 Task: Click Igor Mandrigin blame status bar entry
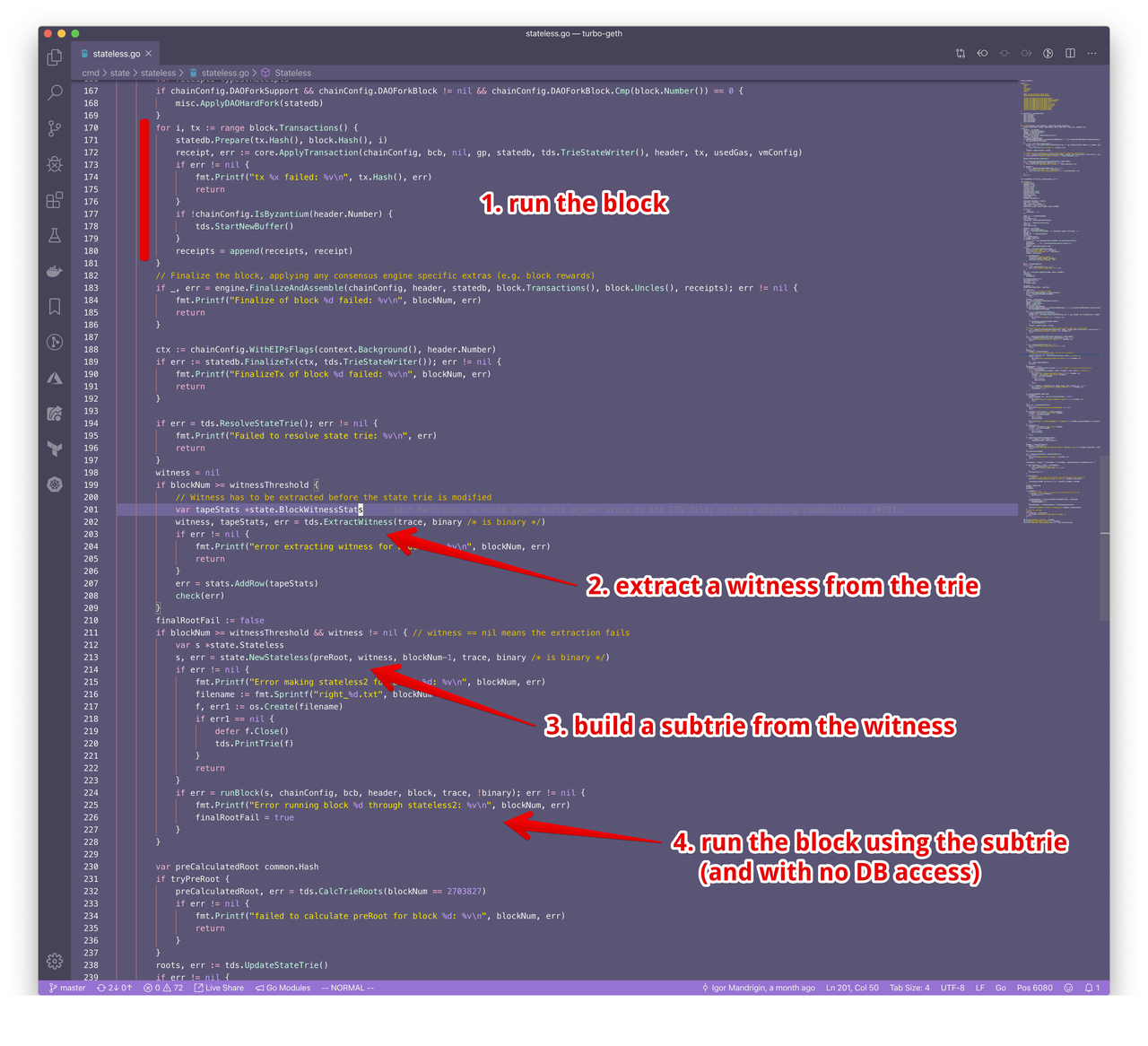(x=758, y=988)
